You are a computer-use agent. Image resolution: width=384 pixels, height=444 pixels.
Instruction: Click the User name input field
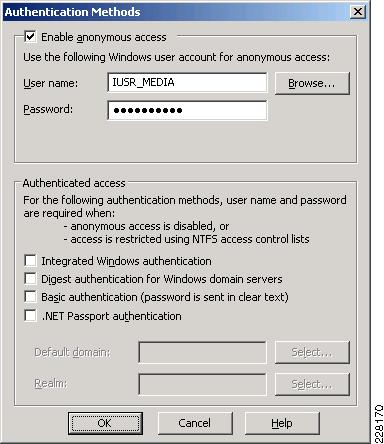pos(187,82)
